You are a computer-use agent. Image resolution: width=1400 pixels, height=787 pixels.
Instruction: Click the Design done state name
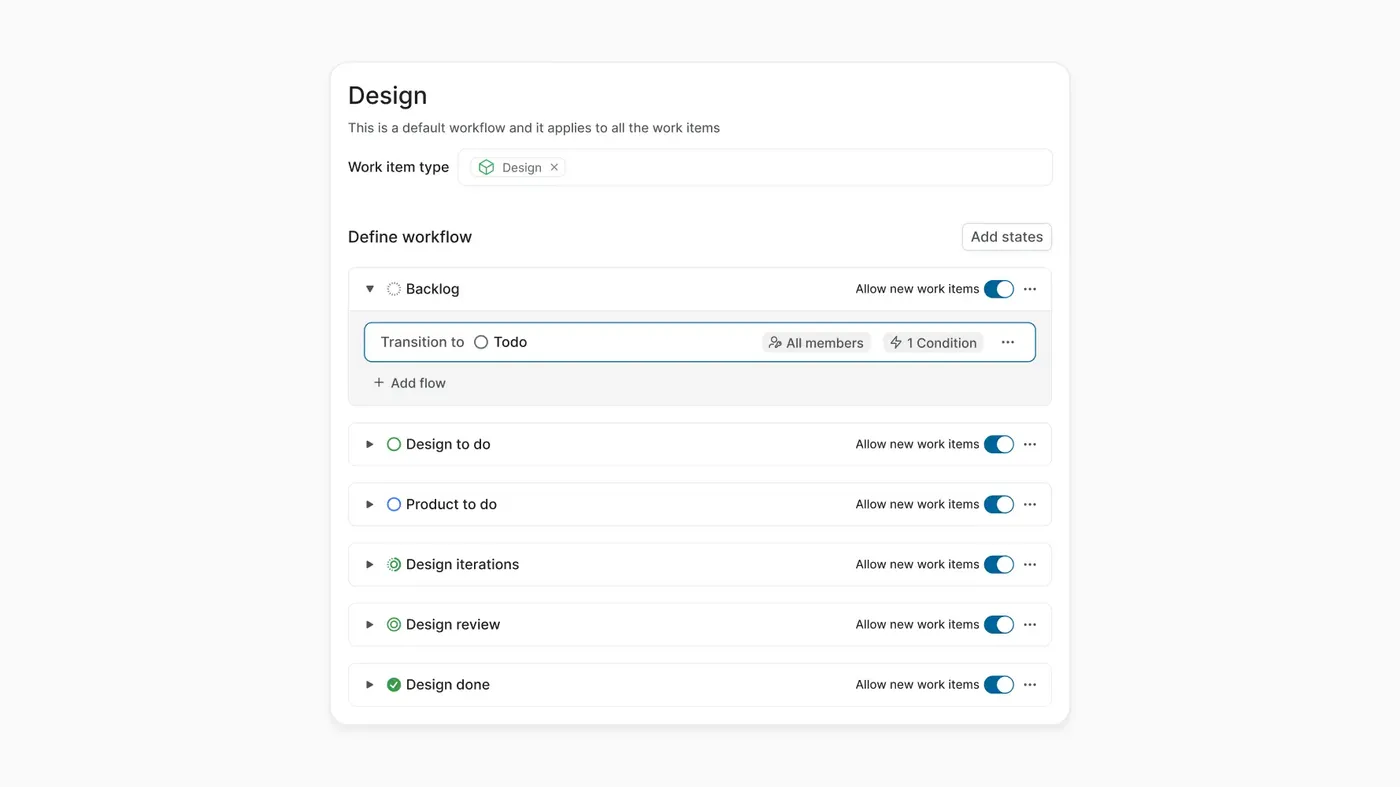(x=448, y=685)
